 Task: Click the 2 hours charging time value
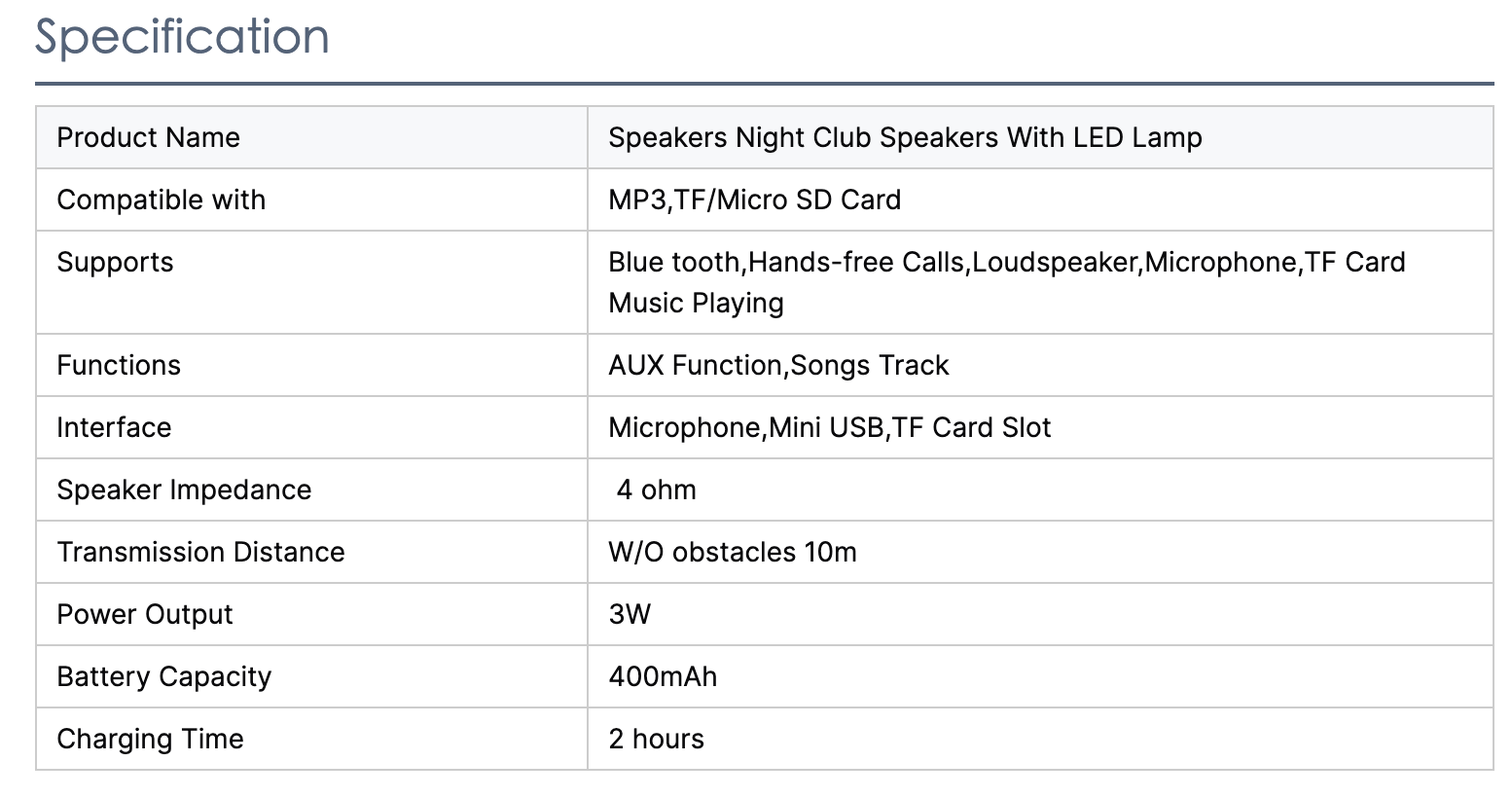click(656, 739)
